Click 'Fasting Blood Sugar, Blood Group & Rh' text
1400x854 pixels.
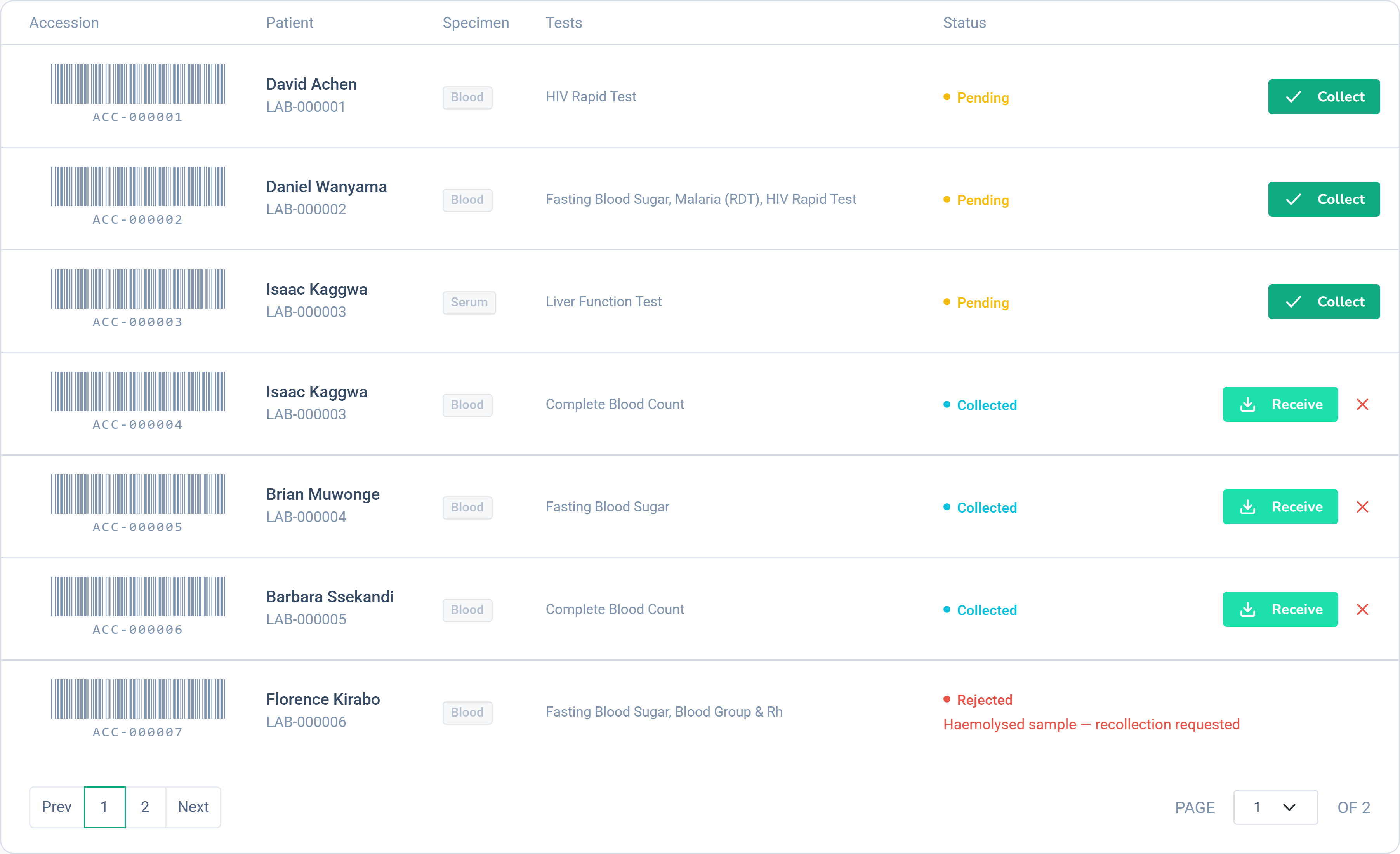tap(664, 712)
